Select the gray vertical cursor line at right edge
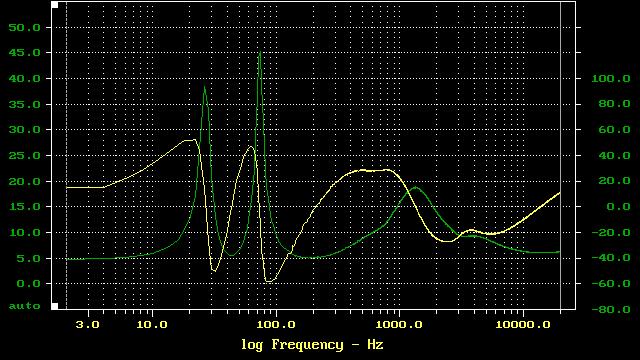This screenshot has height=360, width=640. tap(560, 155)
